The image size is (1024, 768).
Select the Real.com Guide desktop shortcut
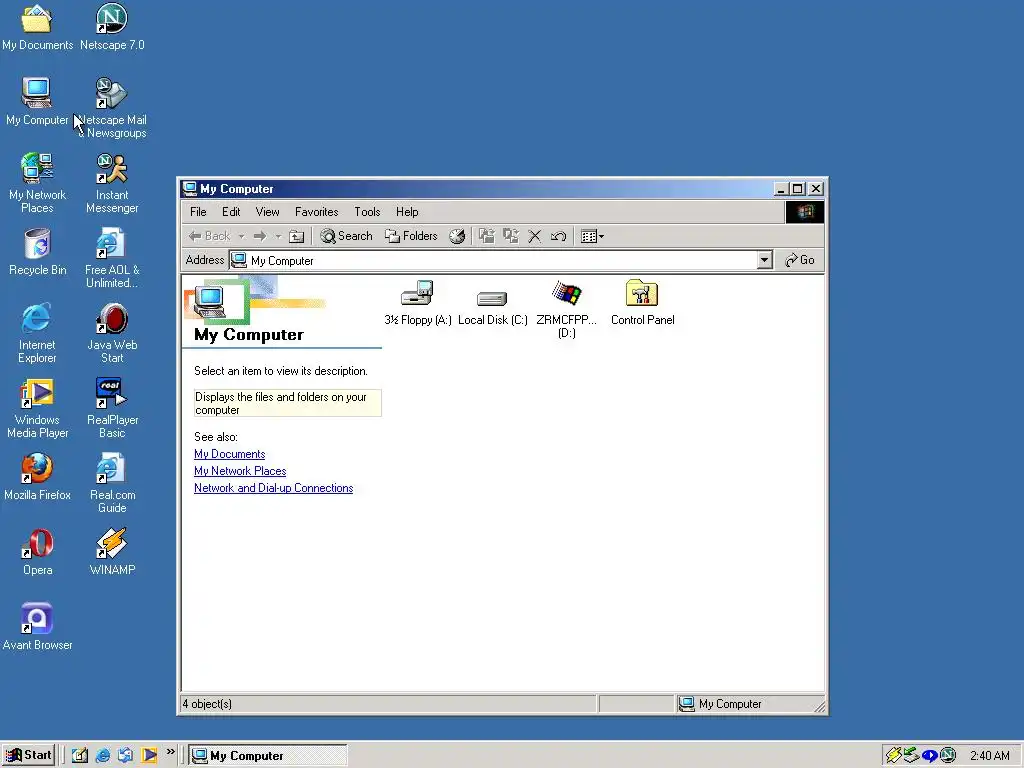pyautogui.click(x=112, y=485)
